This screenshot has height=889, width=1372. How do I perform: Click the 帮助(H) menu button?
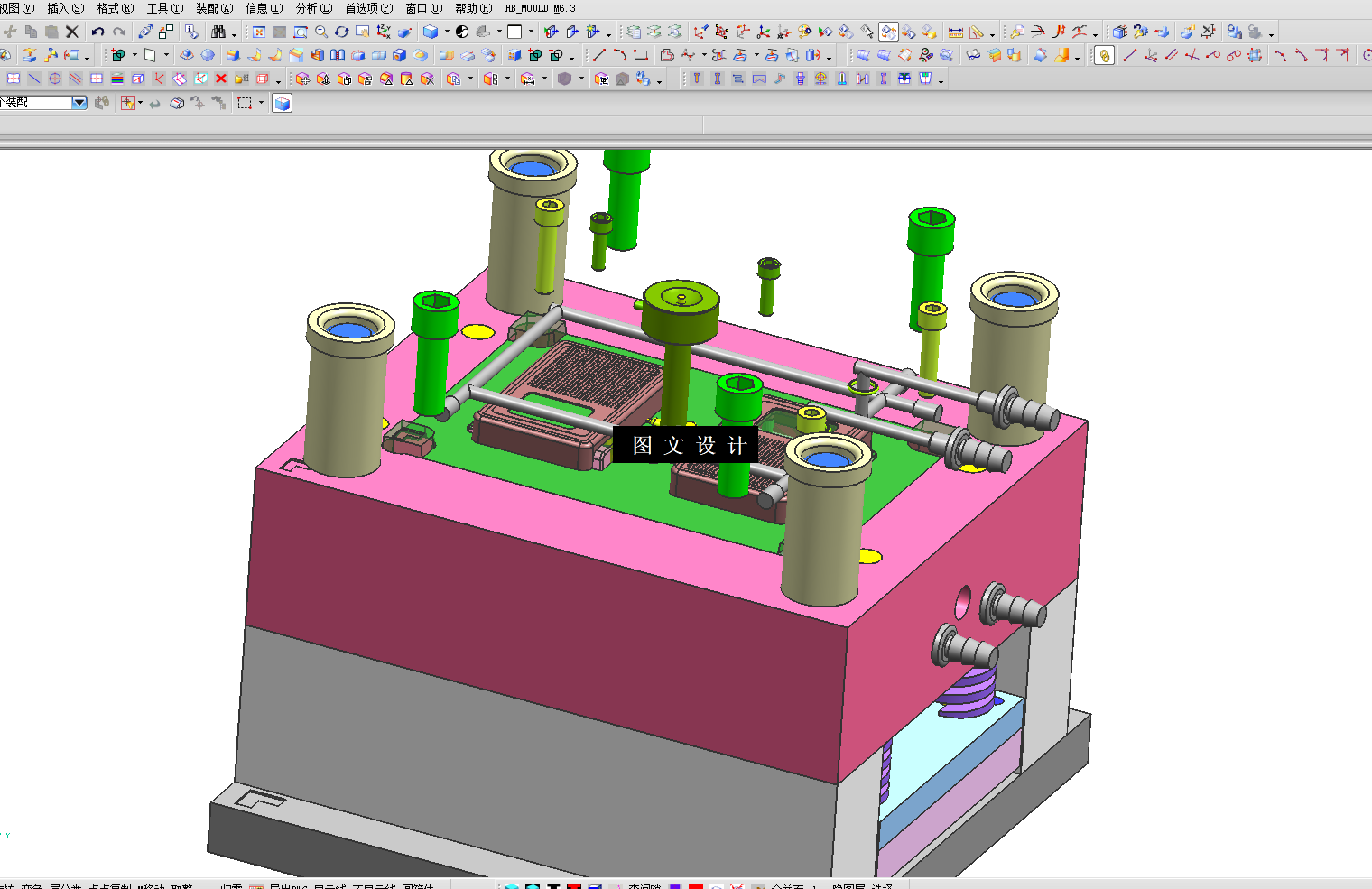click(x=473, y=8)
